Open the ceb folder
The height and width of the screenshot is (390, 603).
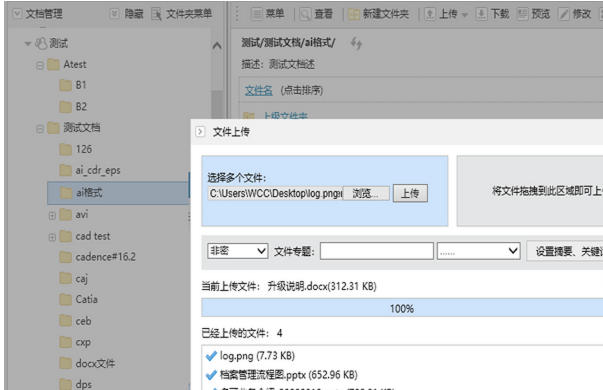(75, 320)
